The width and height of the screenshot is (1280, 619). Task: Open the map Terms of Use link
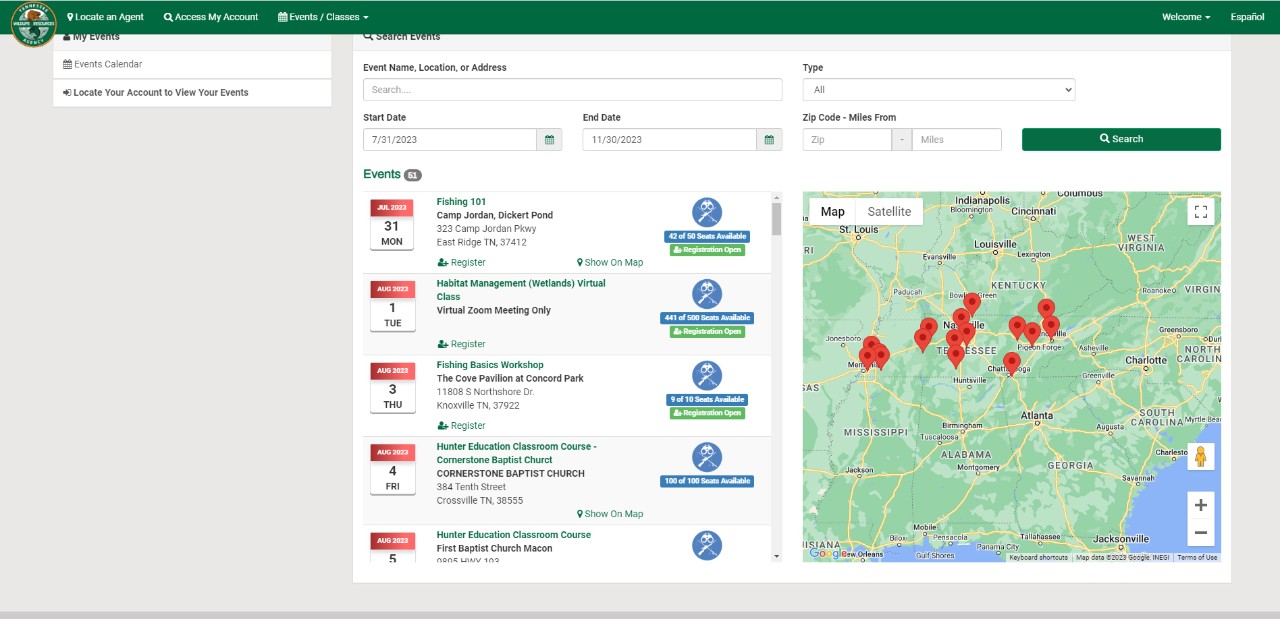(x=1197, y=558)
